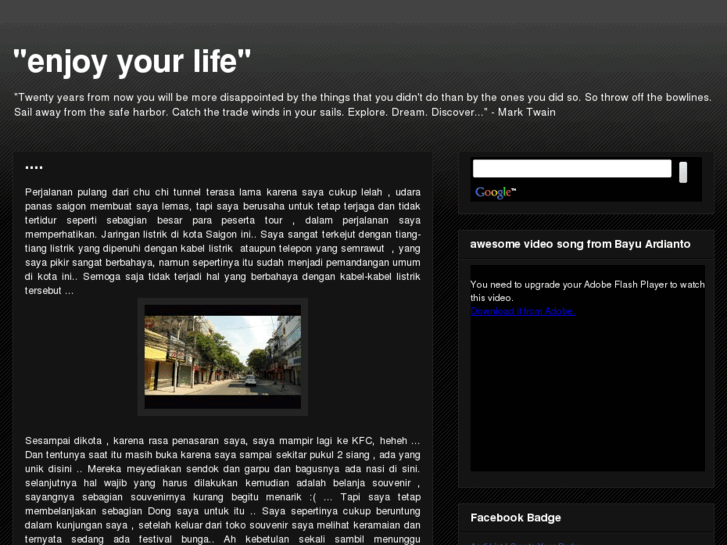Click the paragraph starting "Sesampai dikota"
Image resolution: width=727 pixels, height=545 pixels.
[223, 490]
